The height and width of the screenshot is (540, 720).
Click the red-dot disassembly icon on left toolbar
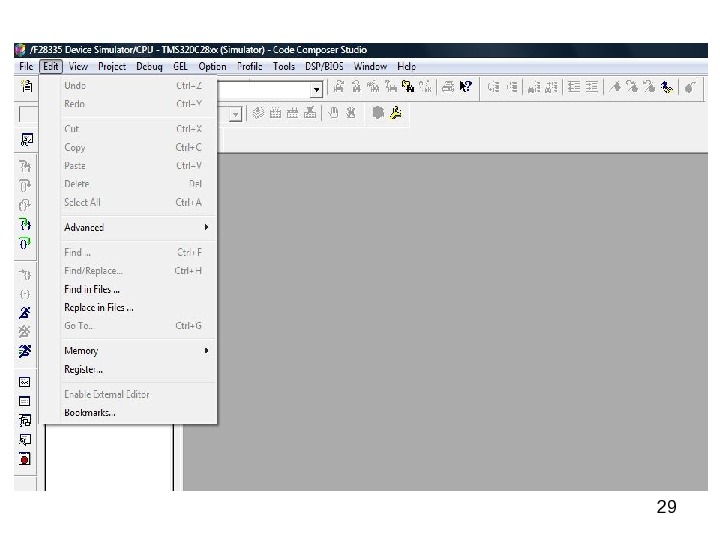(x=25, y=459)
